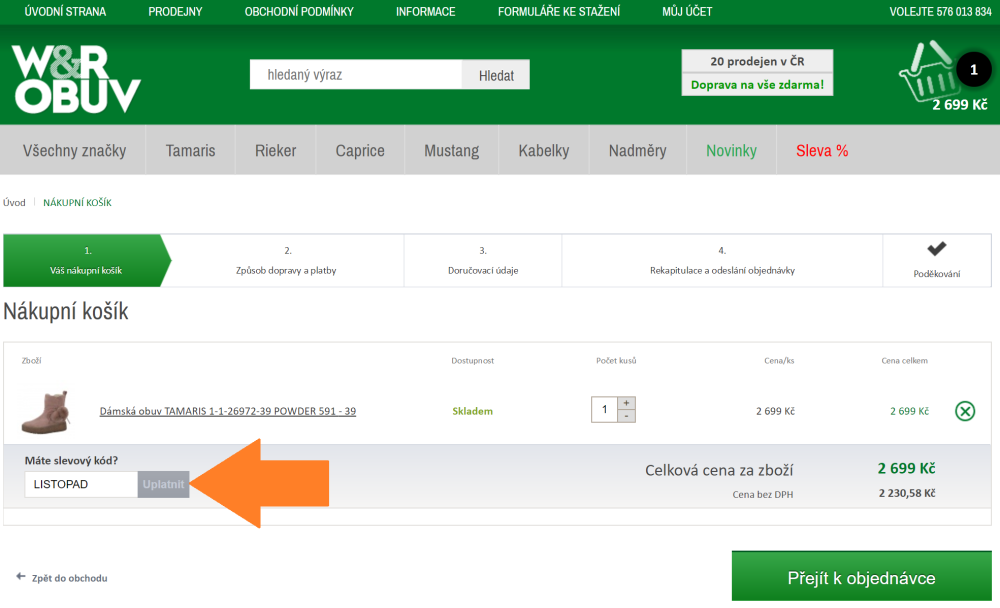Click the Hledat search button

[x=496, y=75]
